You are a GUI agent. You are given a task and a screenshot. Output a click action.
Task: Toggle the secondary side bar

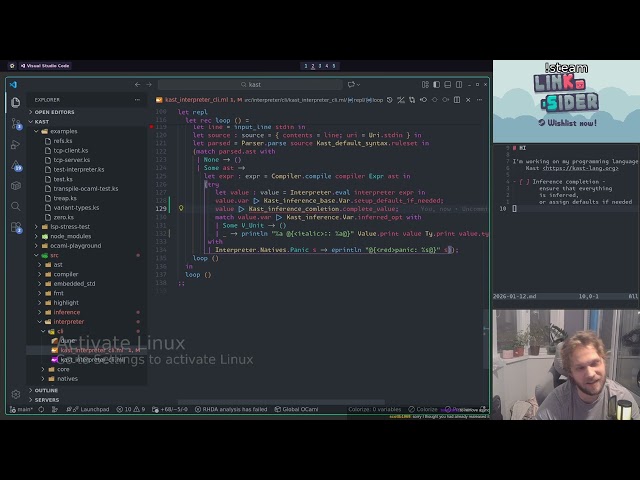459,84
